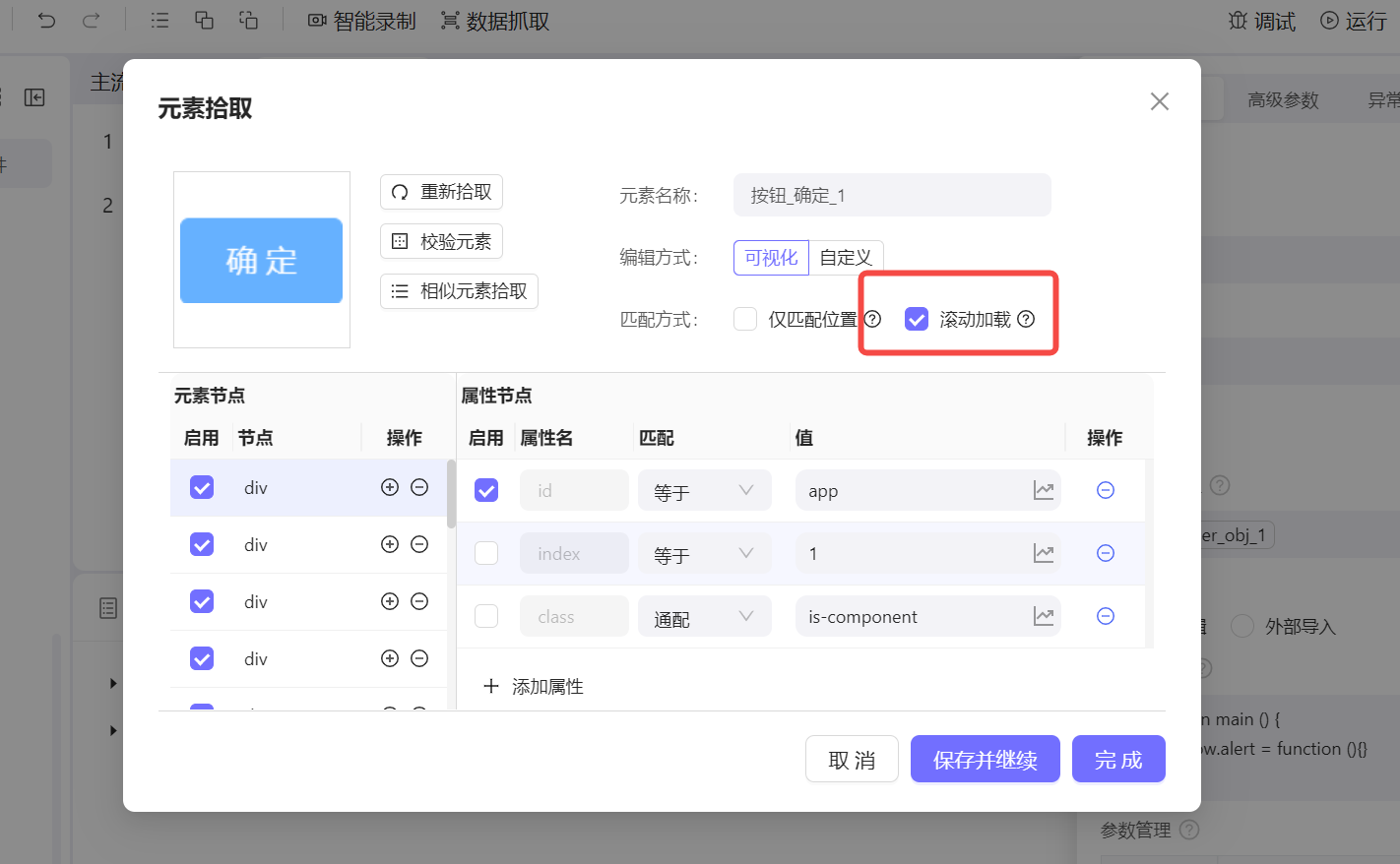Open the 通配 dropdown for class attribute
This screenshot has width=1400, height=864.
pyautogui.click(x=704, y=615)
